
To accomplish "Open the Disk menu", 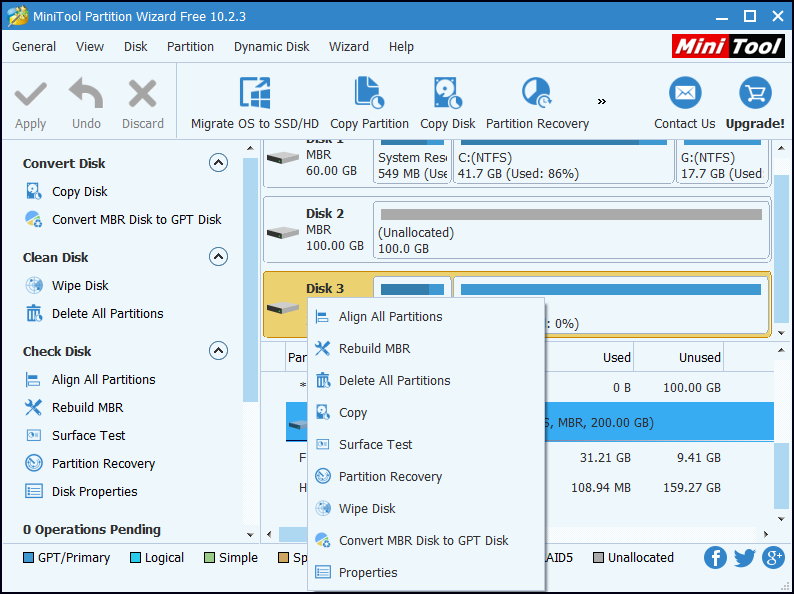I will tap(135, 47).
